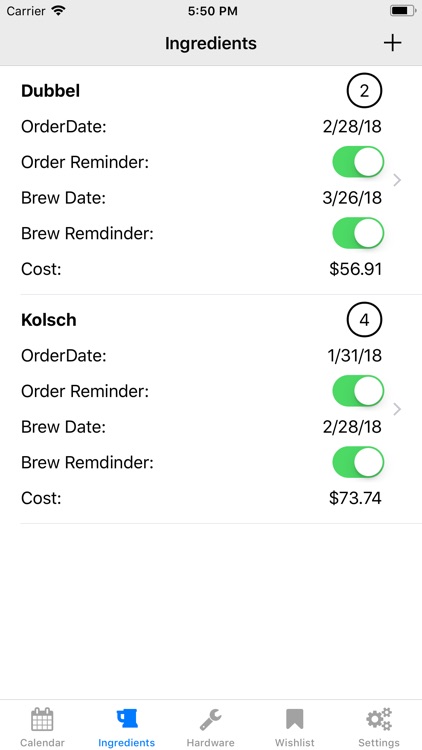
Task: Disable Order Reminder for Kolsch
Action: click(358, 391)
